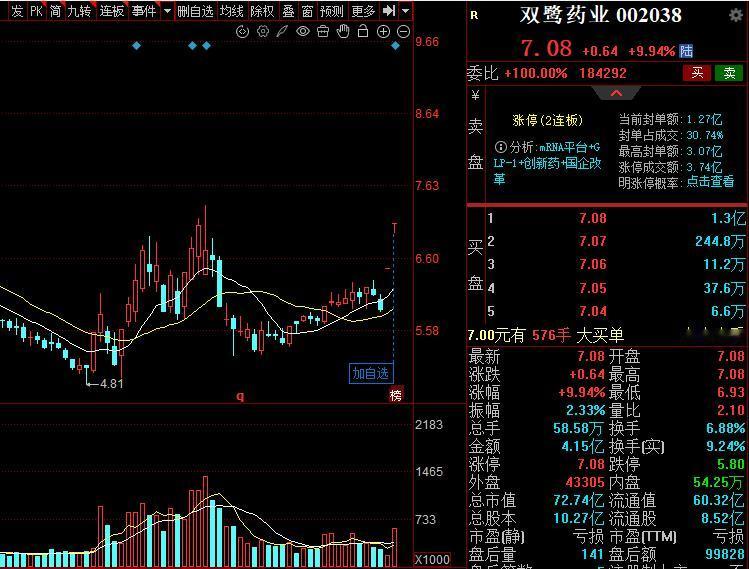The image size is (749, 569).
Task: Click rightmost blue diamond event marker
Action: coord(396,46)
